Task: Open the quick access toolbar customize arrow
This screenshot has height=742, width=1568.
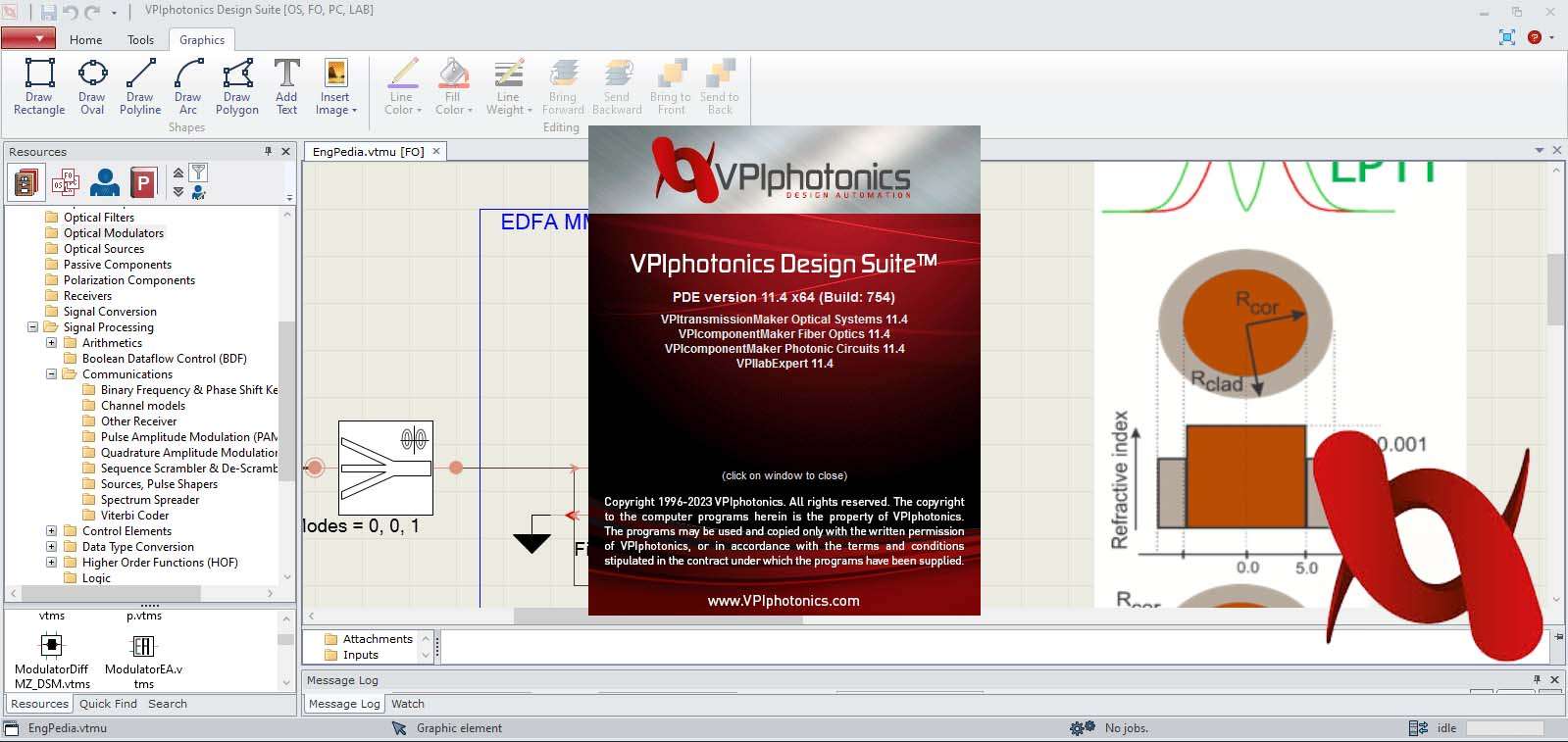Action: [x=114, y=13]
